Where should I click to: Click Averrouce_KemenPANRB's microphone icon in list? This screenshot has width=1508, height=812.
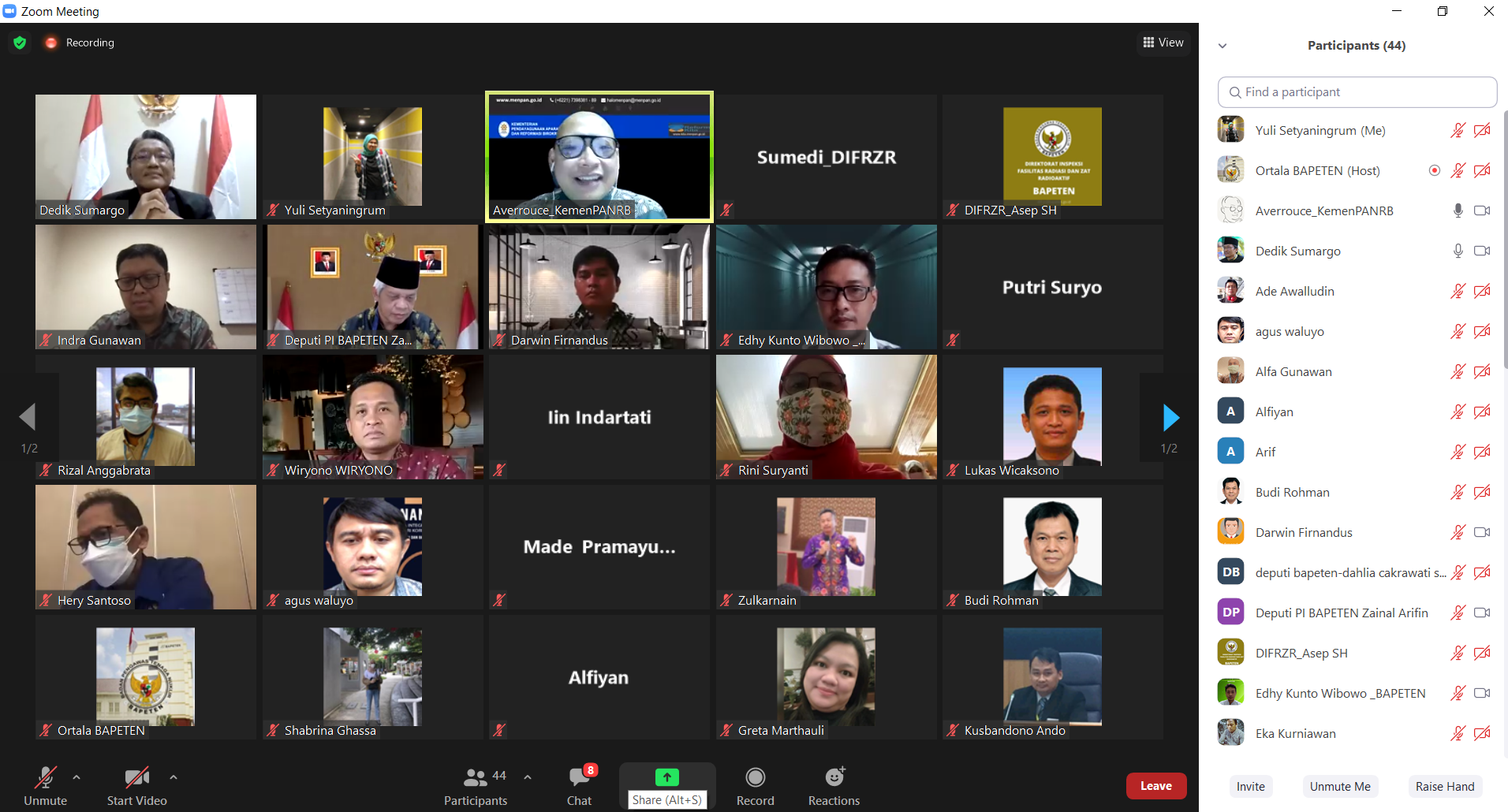(1458, 210)
